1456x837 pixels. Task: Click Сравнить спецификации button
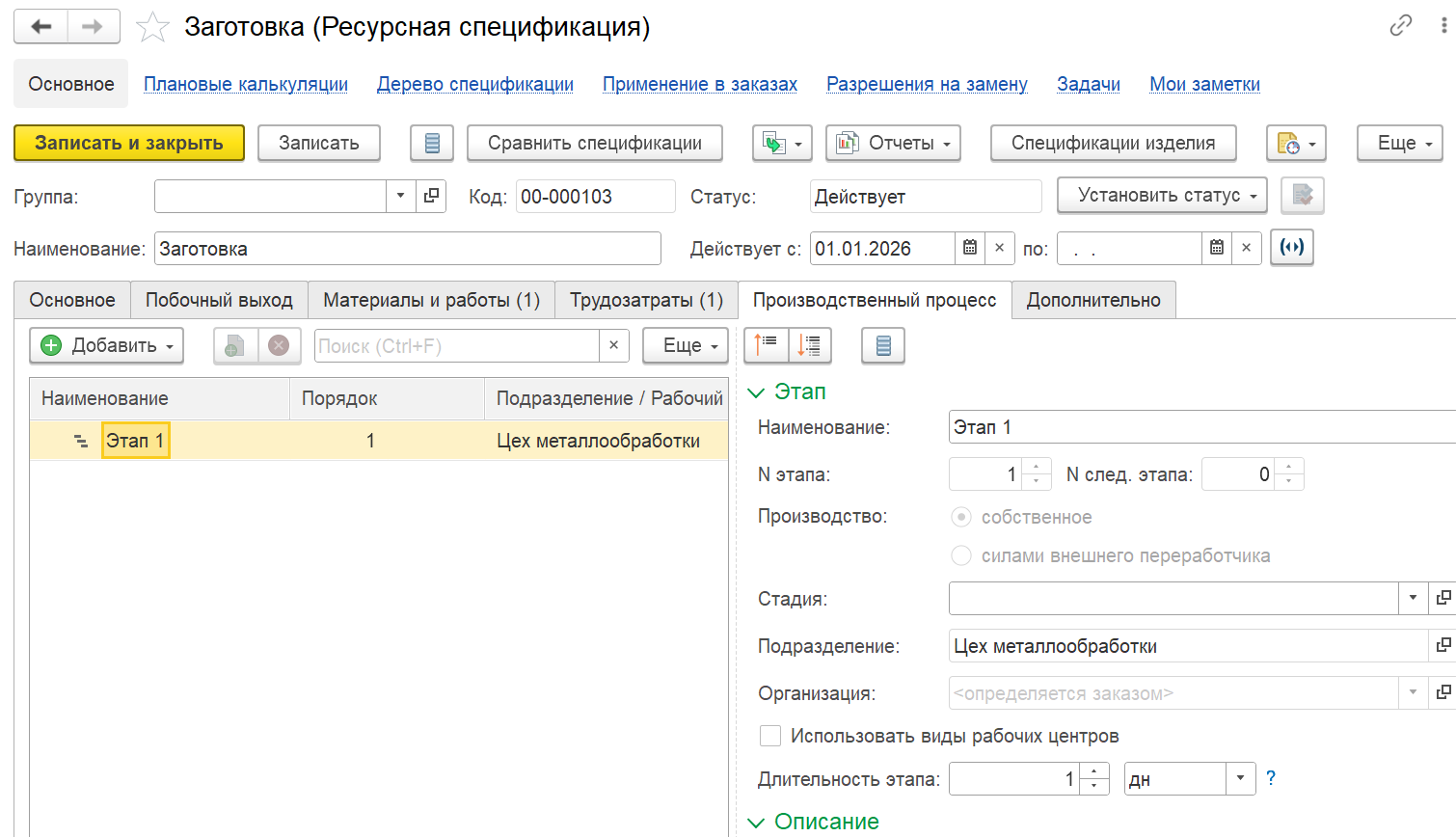[595, 143]
